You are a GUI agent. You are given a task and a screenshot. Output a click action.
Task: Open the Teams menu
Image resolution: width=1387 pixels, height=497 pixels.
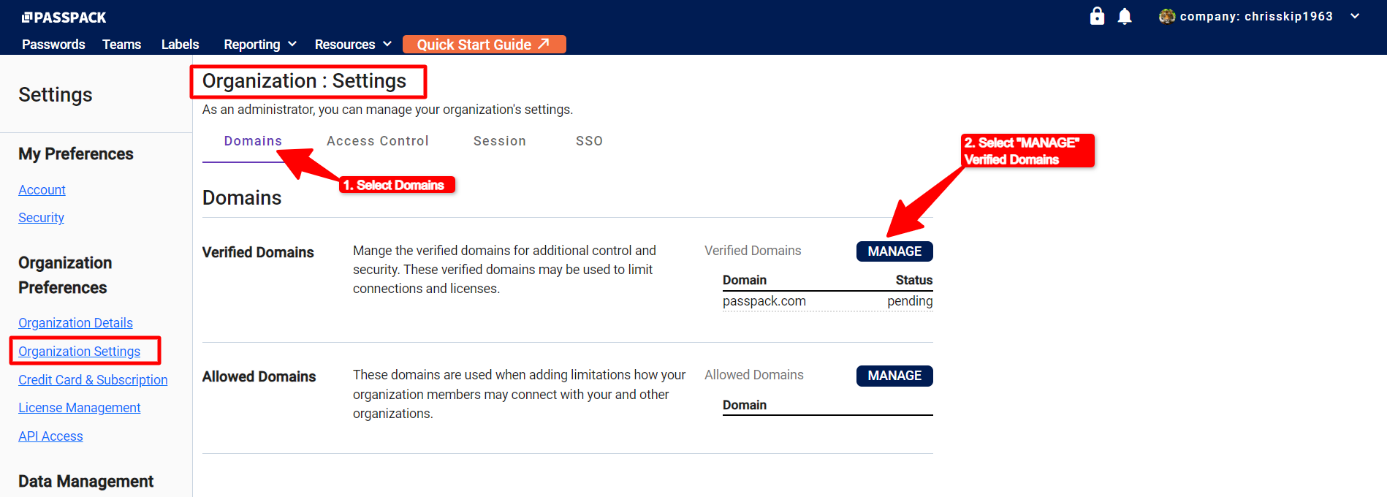coord(122,44)
